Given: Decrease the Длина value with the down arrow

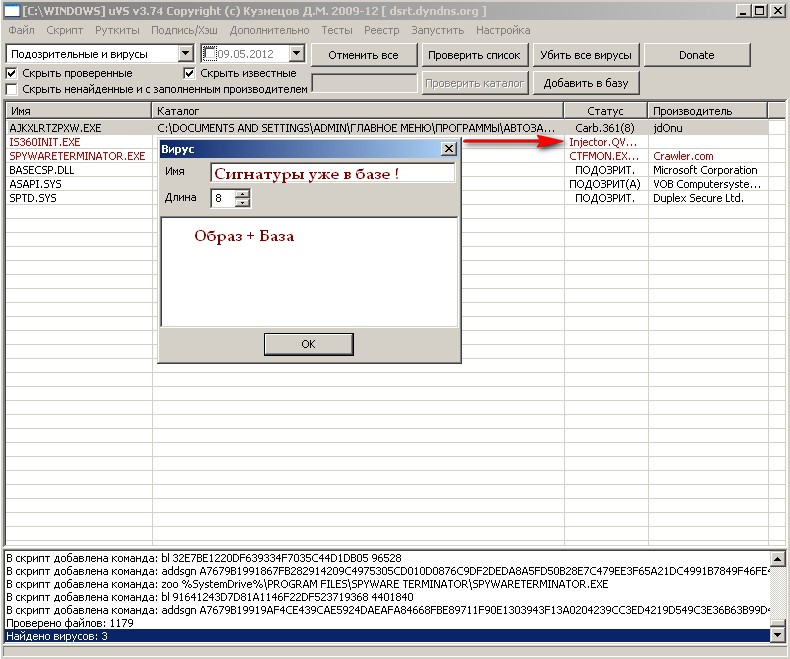Looking at the screenshot, I should coord(242,203).
